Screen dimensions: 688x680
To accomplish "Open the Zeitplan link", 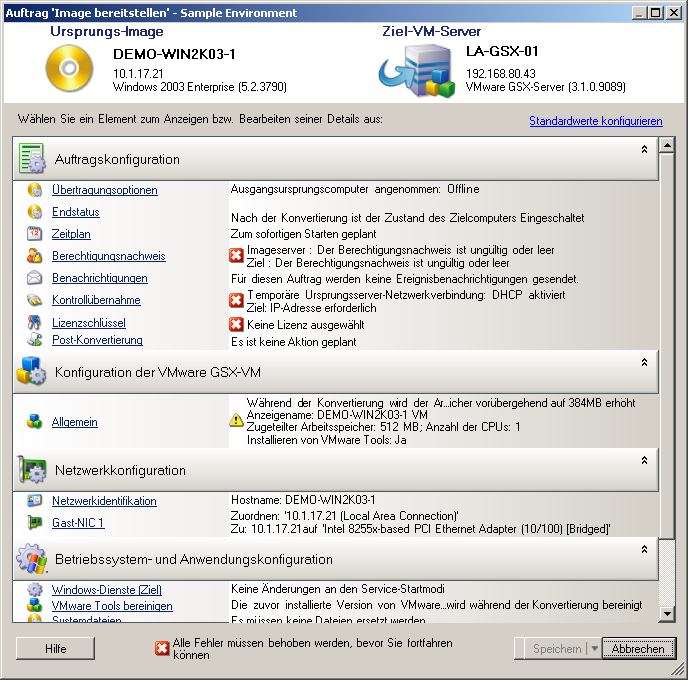I will (x=71, y=234).
